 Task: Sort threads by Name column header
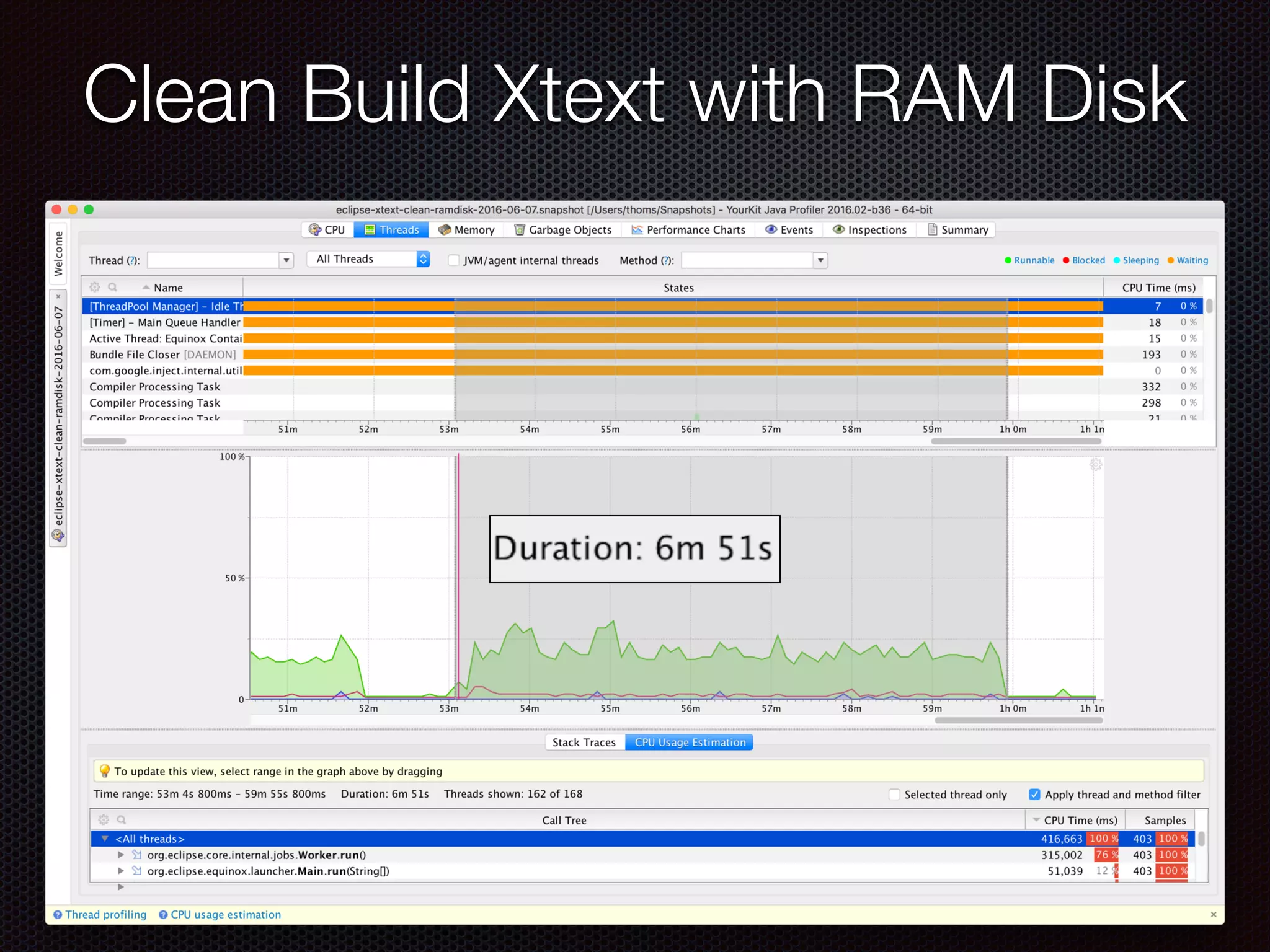tap(168, 288)
